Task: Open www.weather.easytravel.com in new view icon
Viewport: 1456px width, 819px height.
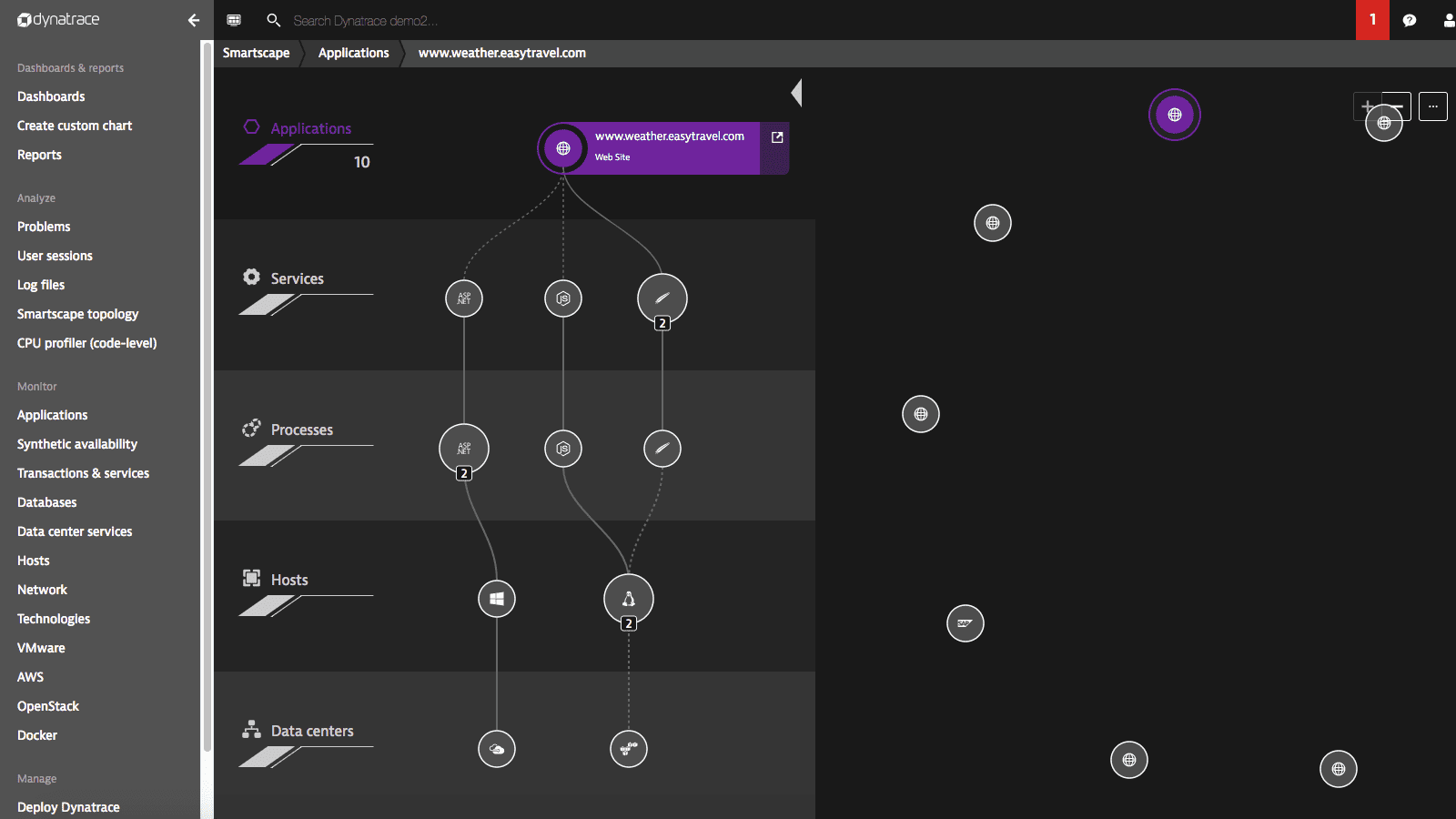Action: point(777,137)
